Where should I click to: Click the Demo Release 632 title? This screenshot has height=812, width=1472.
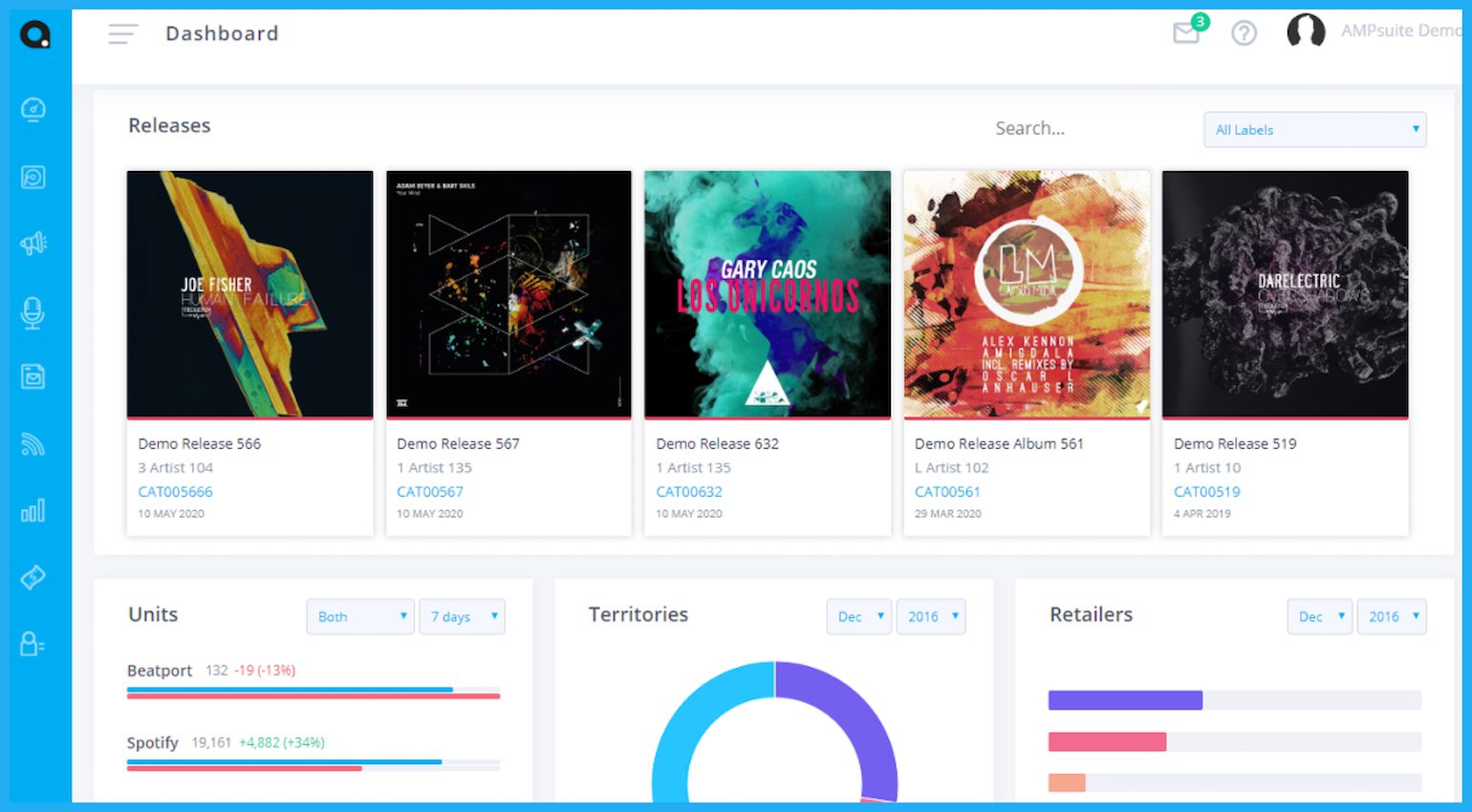click(717, 444)
